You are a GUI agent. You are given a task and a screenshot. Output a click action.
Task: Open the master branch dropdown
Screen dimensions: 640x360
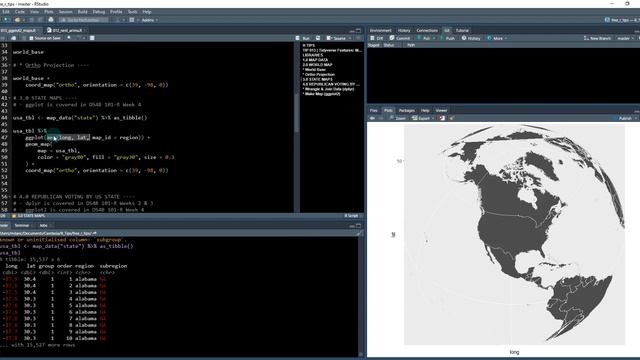[x=625, y=38]
